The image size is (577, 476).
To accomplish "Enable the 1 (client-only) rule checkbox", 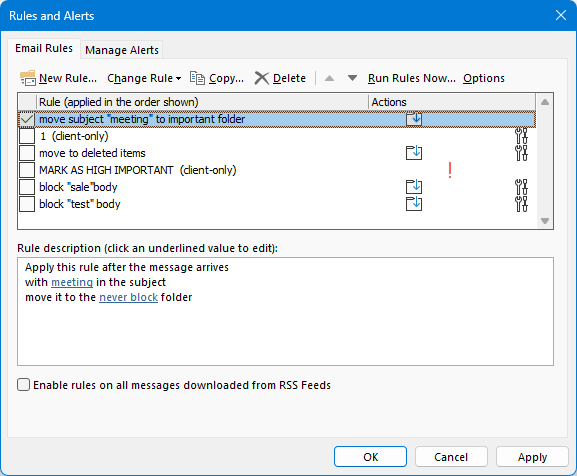I will click(x=27, y=136).
